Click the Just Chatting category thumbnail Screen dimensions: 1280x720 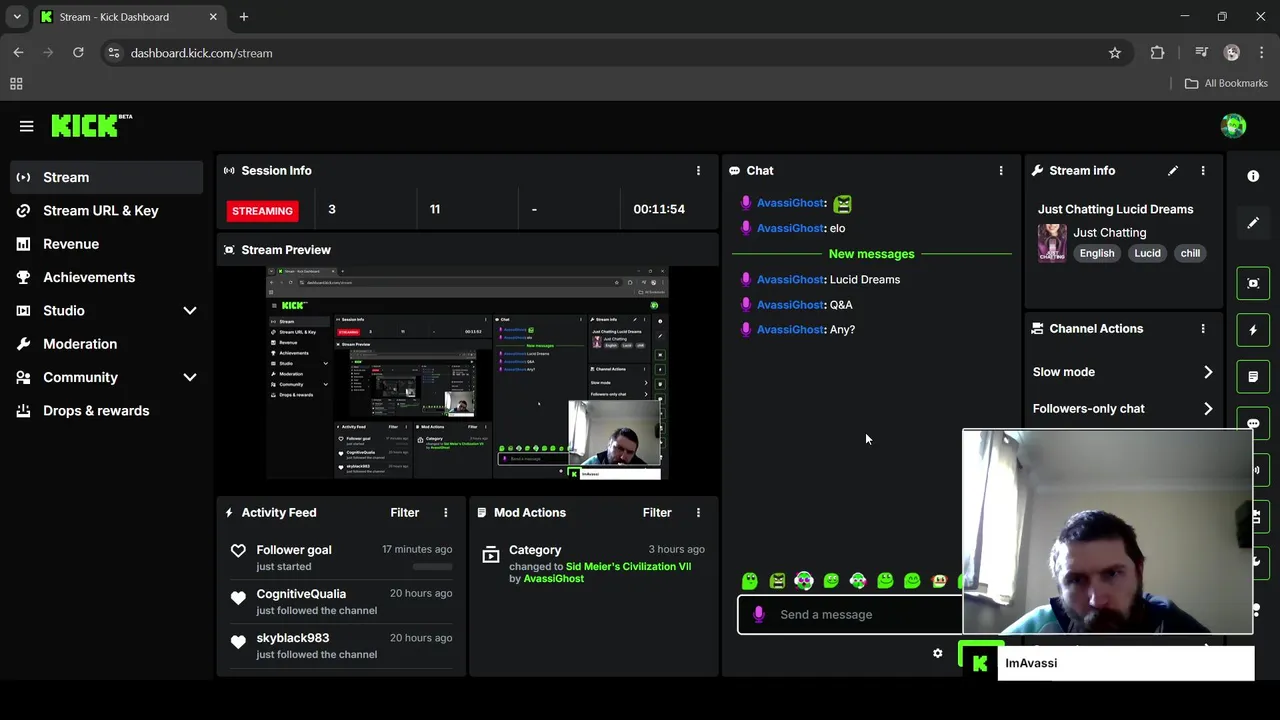click(1052, 243)
